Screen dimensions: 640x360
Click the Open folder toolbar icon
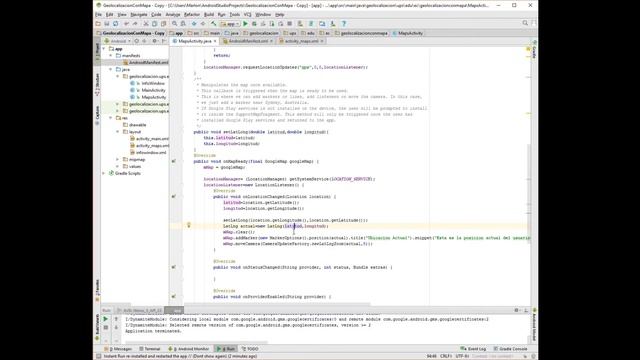pos(98,24)
